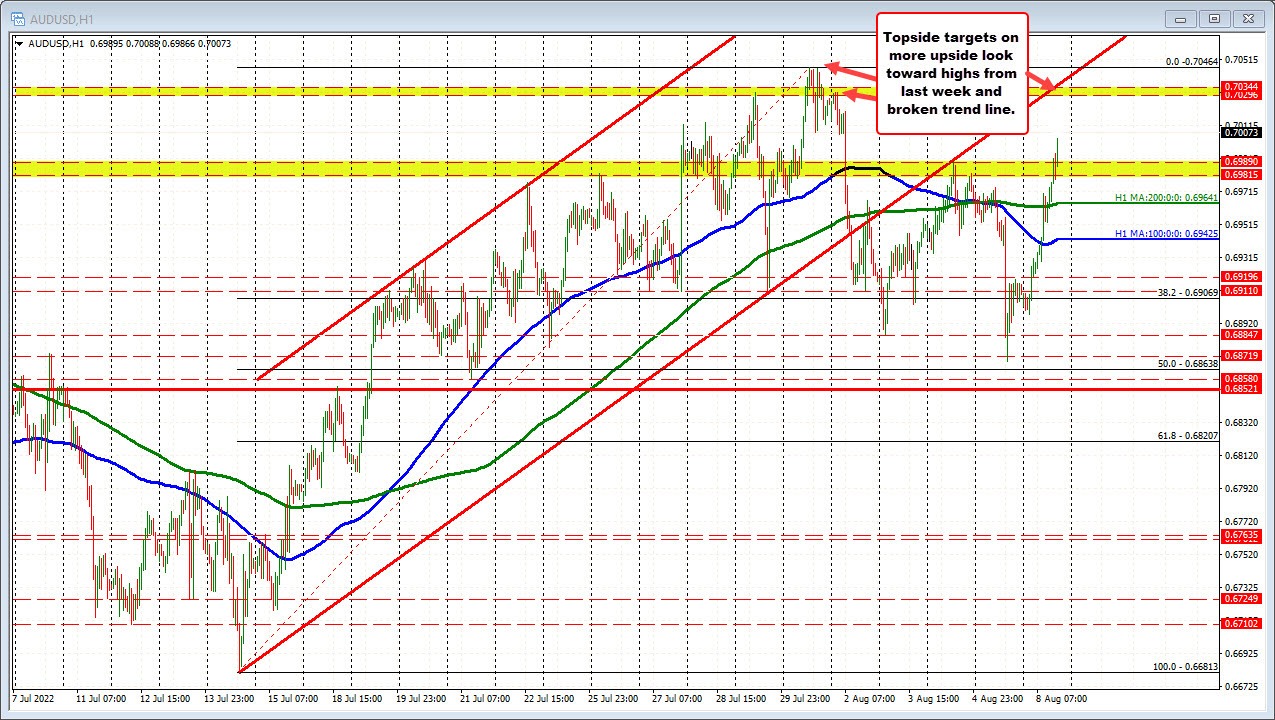Viewport: 1275px width, 720px height.
Task: Click the red 0.69815 price level label
Action: (x=1240, y=174)
